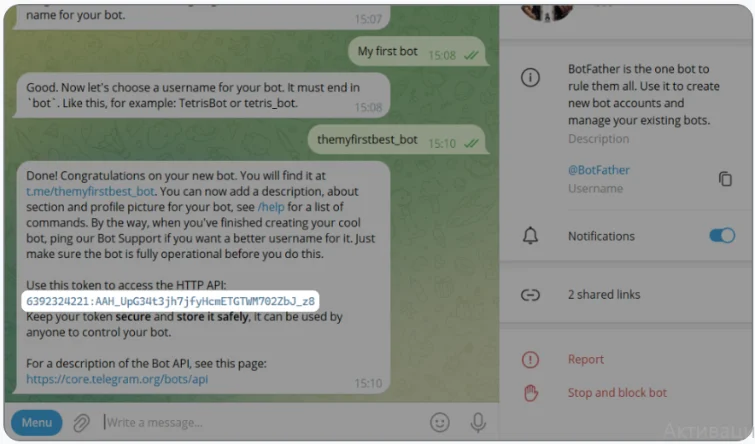The image size is (755, 444).
Task: Select the highlighted bot API token
Action: [x=170, y=301]
